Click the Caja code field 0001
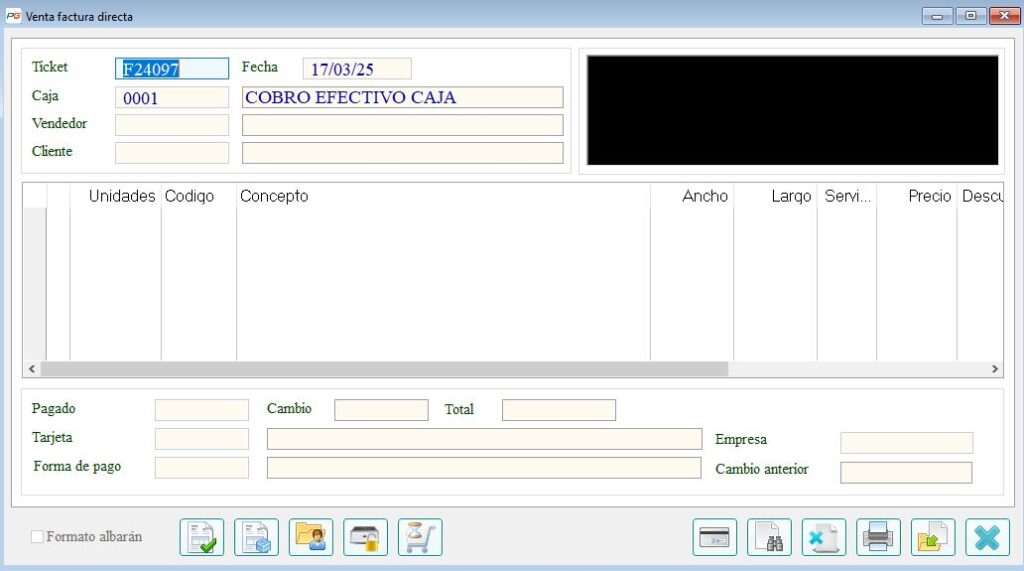The image size is (1024, 571). point(172,97)
